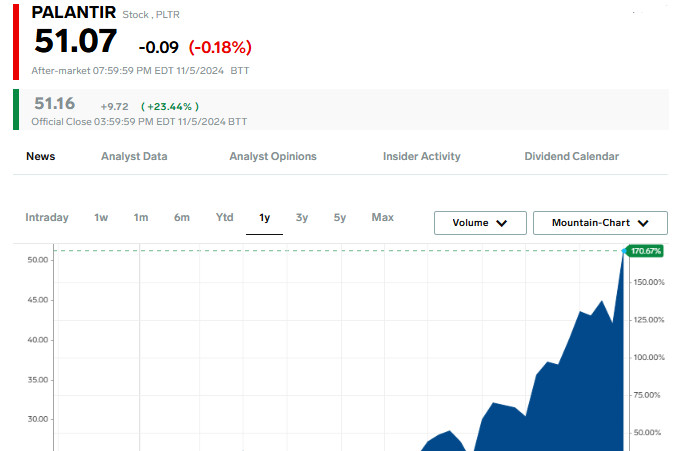The image size is (690, 451).
Task: Click the 30.00 price axis label
Action: click(x=38, y=419)
